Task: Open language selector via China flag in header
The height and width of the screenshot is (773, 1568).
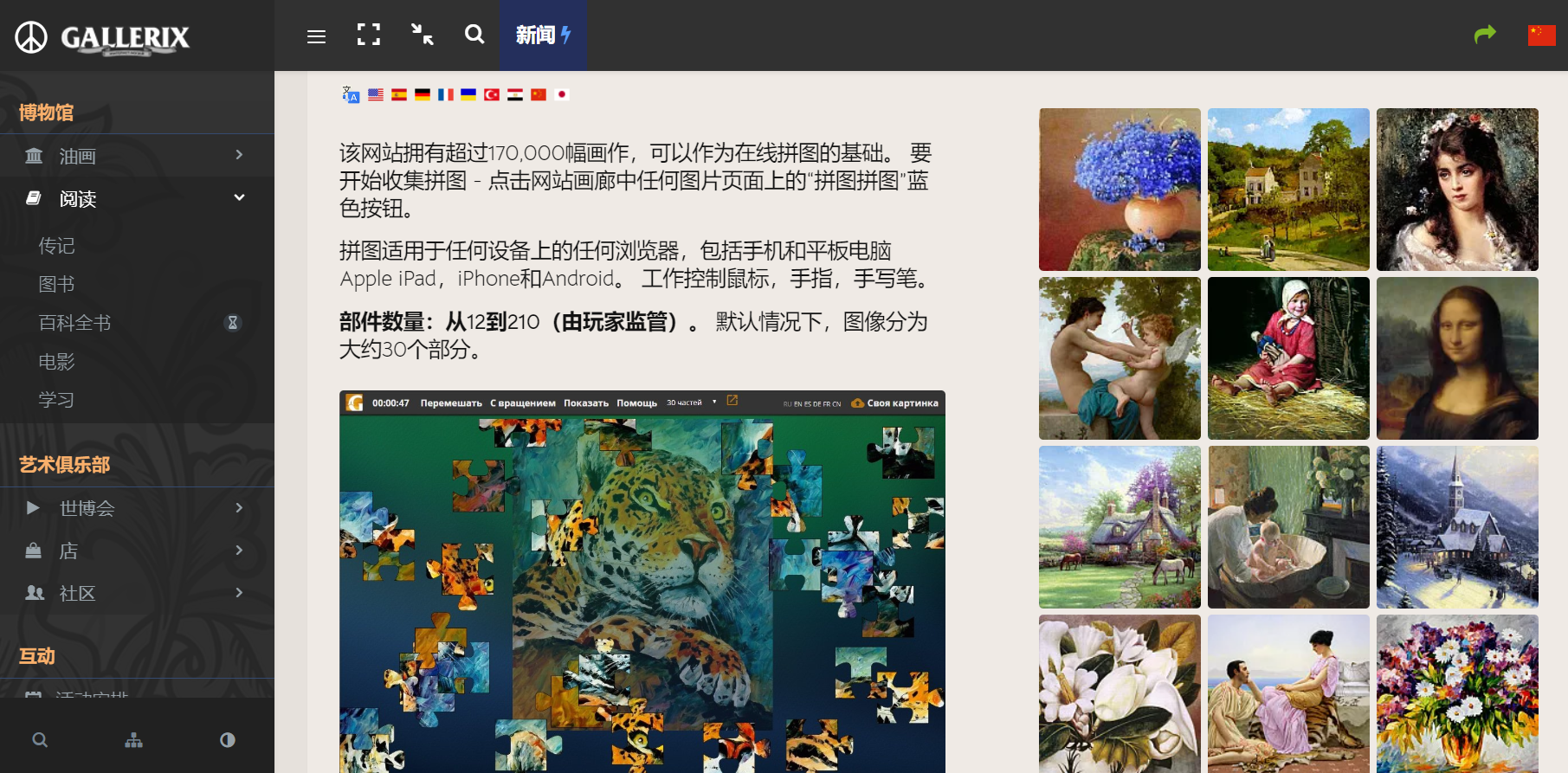Action: click(x=1541, y=35)
